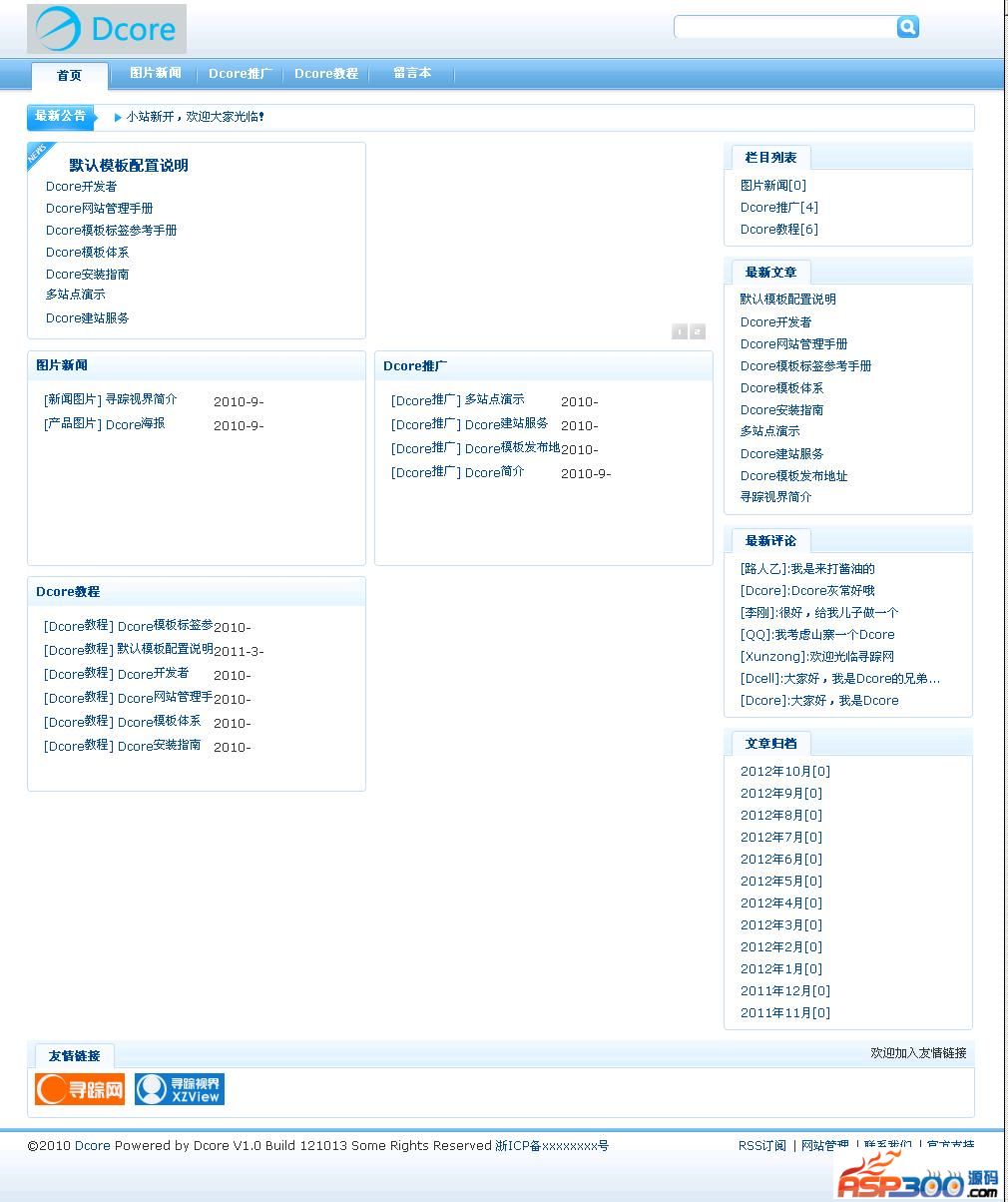Image resolution: width=1008 pixels, height=1202 pixels.
Task: Open Dcore建站服务 in the news box
Action: tap(88, 318)
